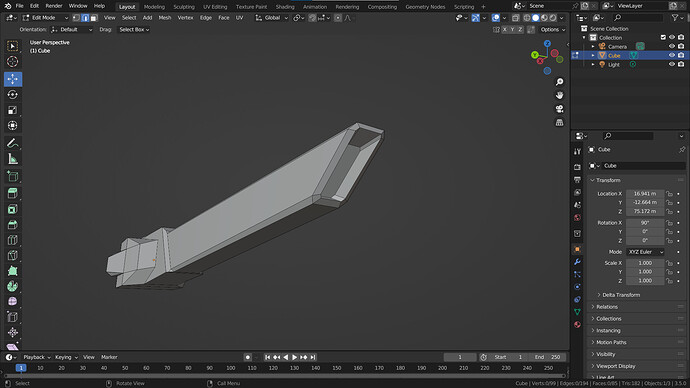Image resolution: width=690 pixels, height=388 pixels.
Task: Select the Rotate tool in toolbar
Action: tap(13, 95)
